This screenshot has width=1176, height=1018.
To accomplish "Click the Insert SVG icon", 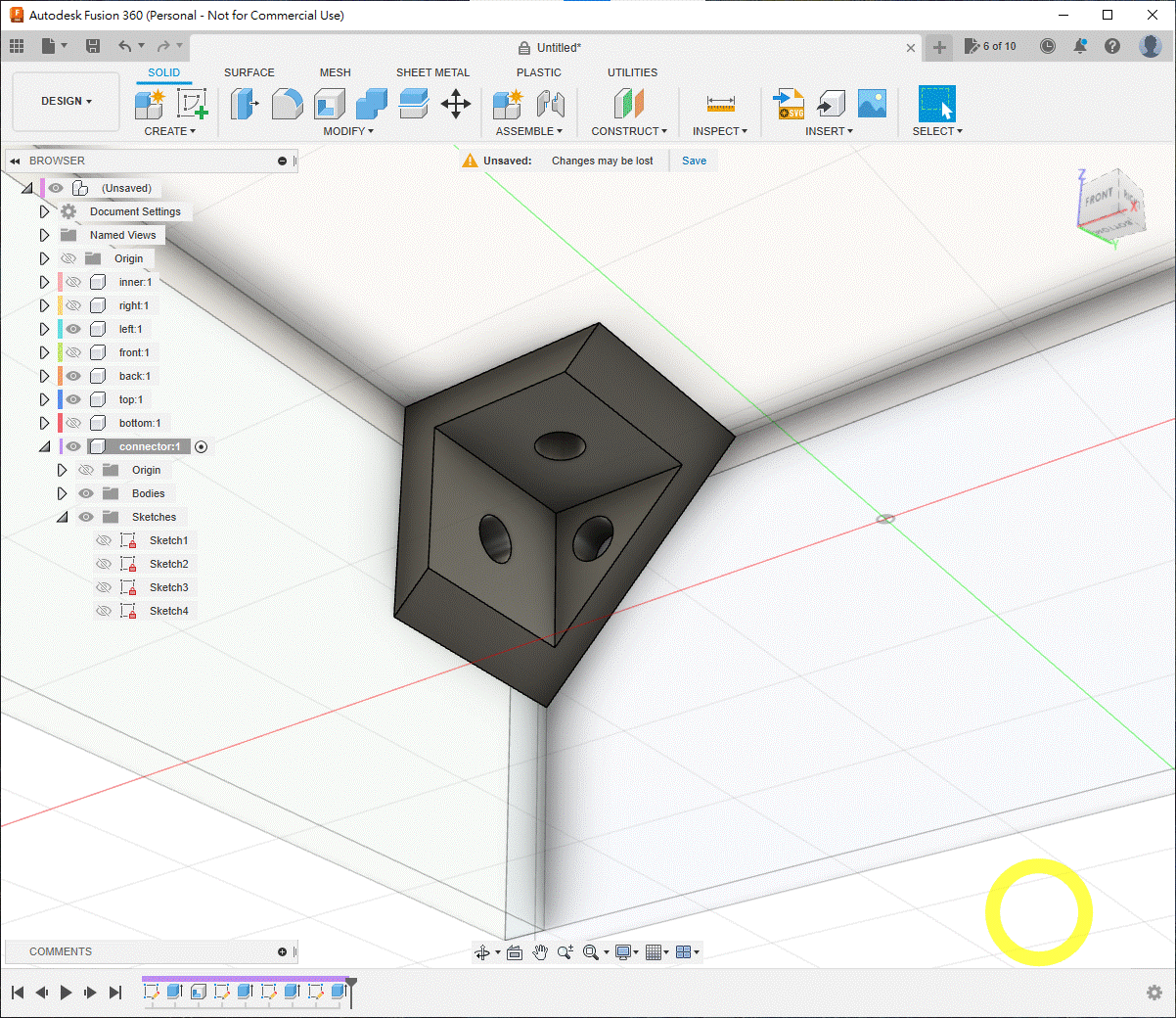I will pos(789,104).
